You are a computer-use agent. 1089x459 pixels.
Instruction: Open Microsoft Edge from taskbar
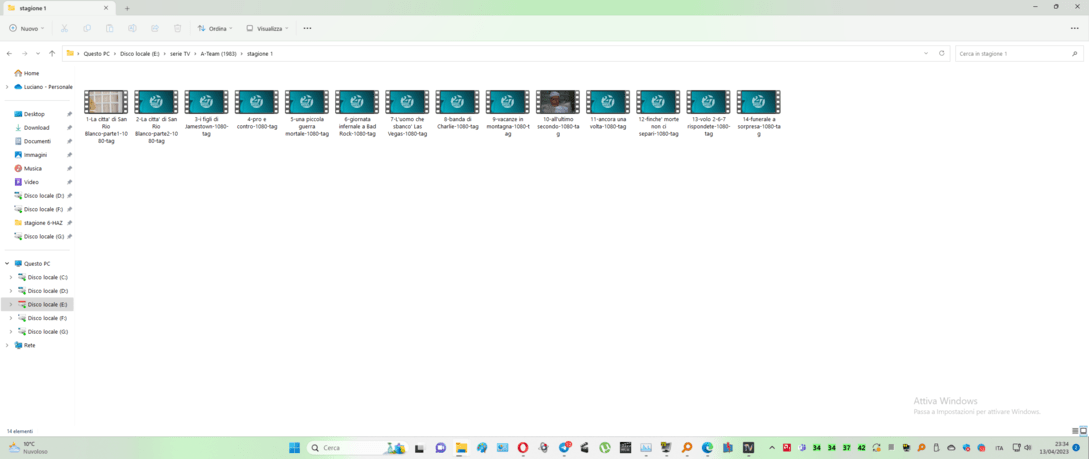point(707,448)
